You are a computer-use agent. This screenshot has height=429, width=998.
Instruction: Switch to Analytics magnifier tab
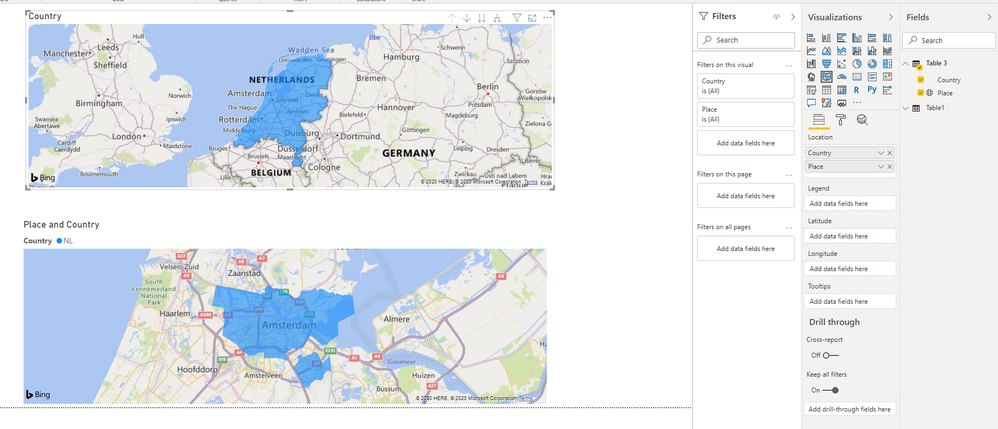coord(862,120)
